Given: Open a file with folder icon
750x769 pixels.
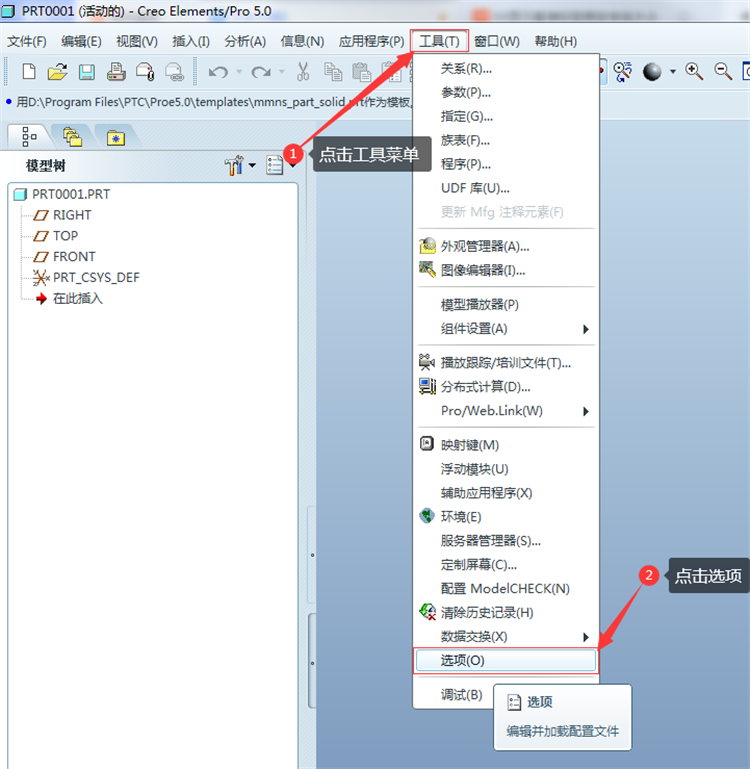Looking at the screenshot, I should point(57,72).
